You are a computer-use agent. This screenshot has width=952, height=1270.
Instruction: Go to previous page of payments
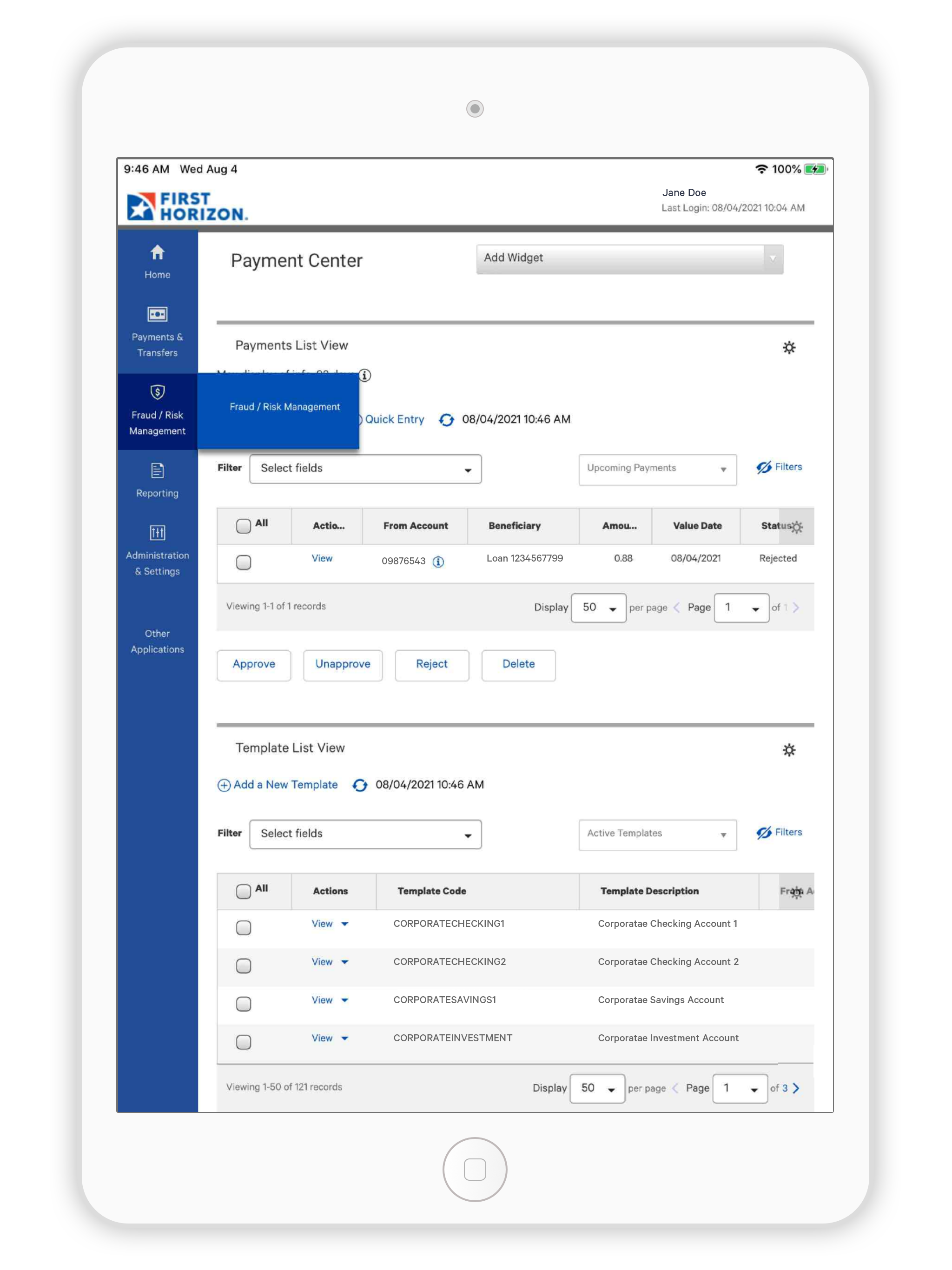pyautogui.click(x=676, y=608)
